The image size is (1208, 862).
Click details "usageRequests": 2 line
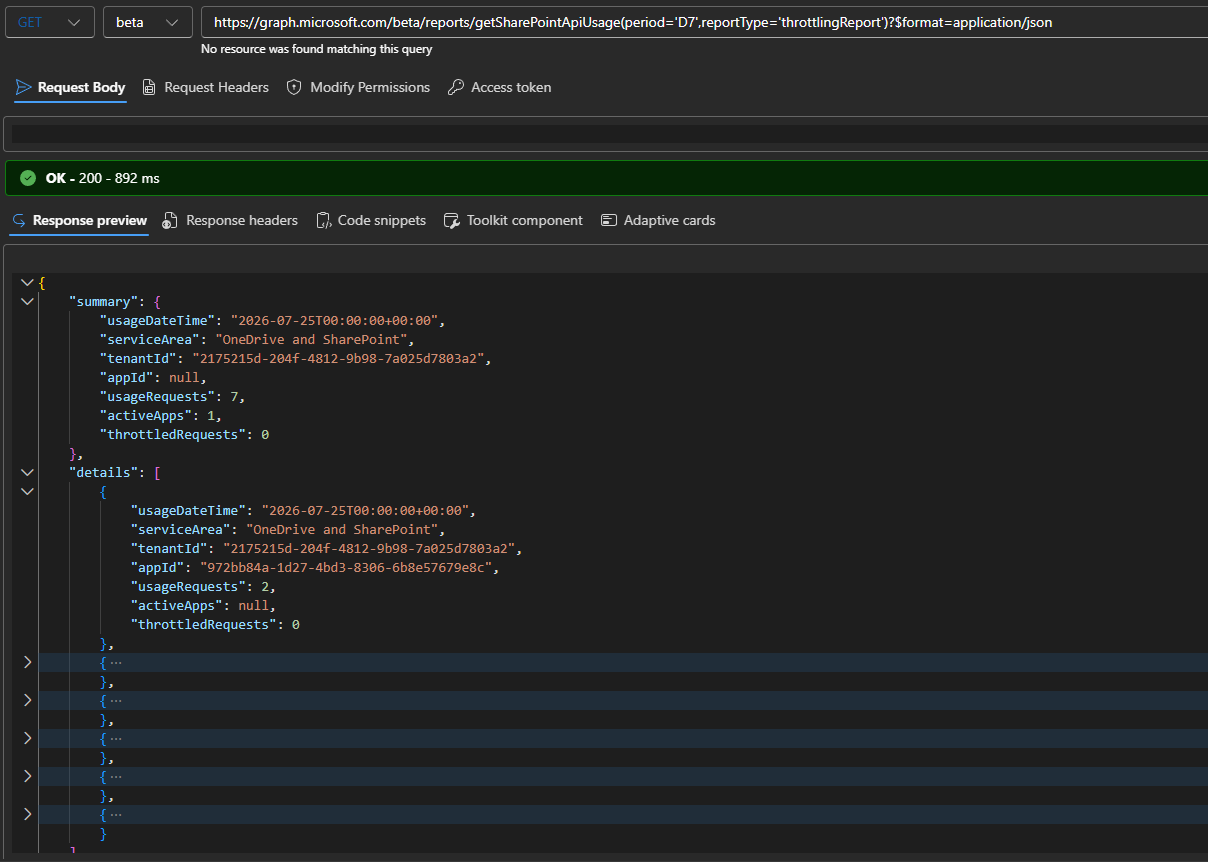[203, 586]
